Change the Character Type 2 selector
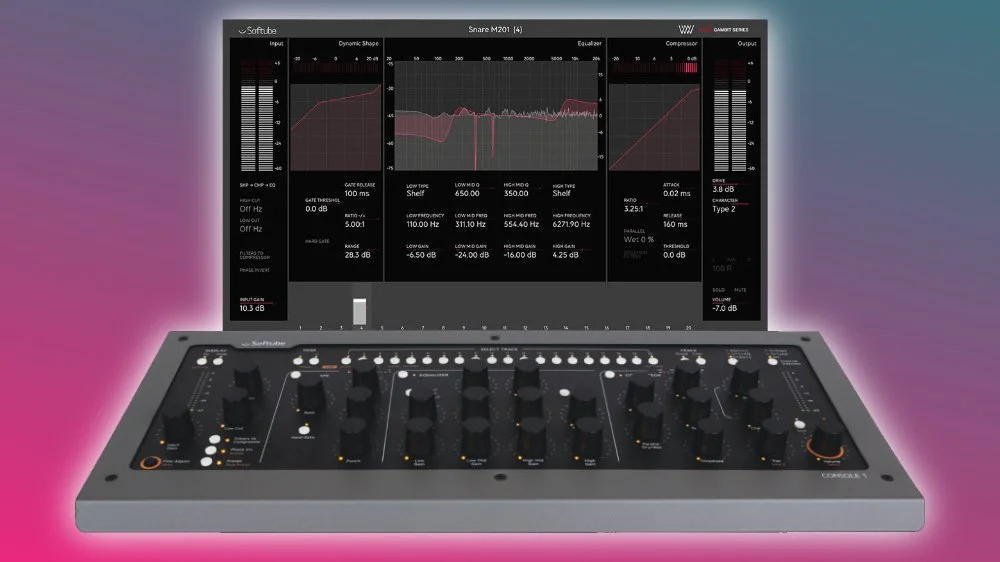Viewport: 1000px width, 562px height. [723, 209]
